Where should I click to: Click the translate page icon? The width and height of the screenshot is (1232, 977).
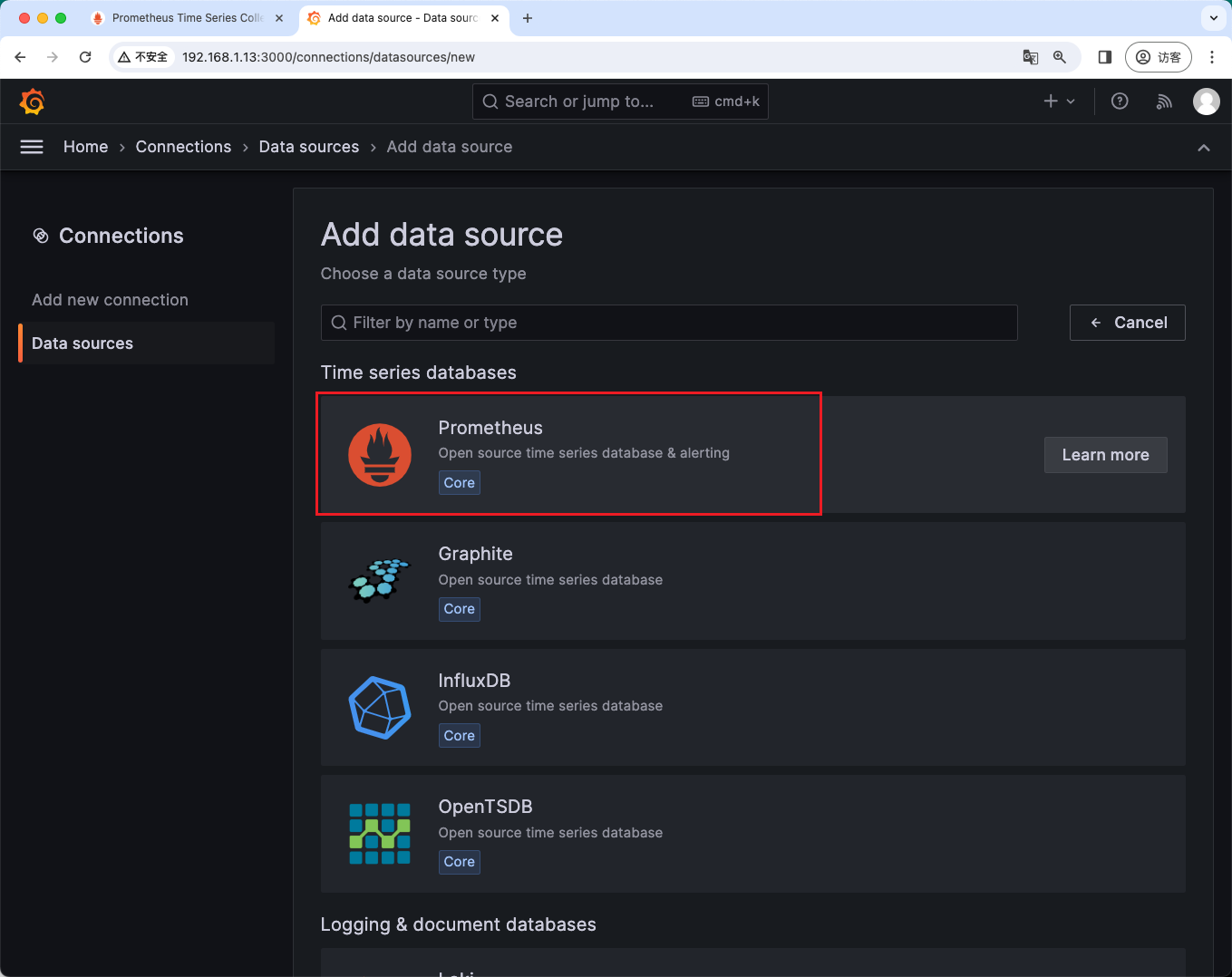click(x=1031, y=57)
